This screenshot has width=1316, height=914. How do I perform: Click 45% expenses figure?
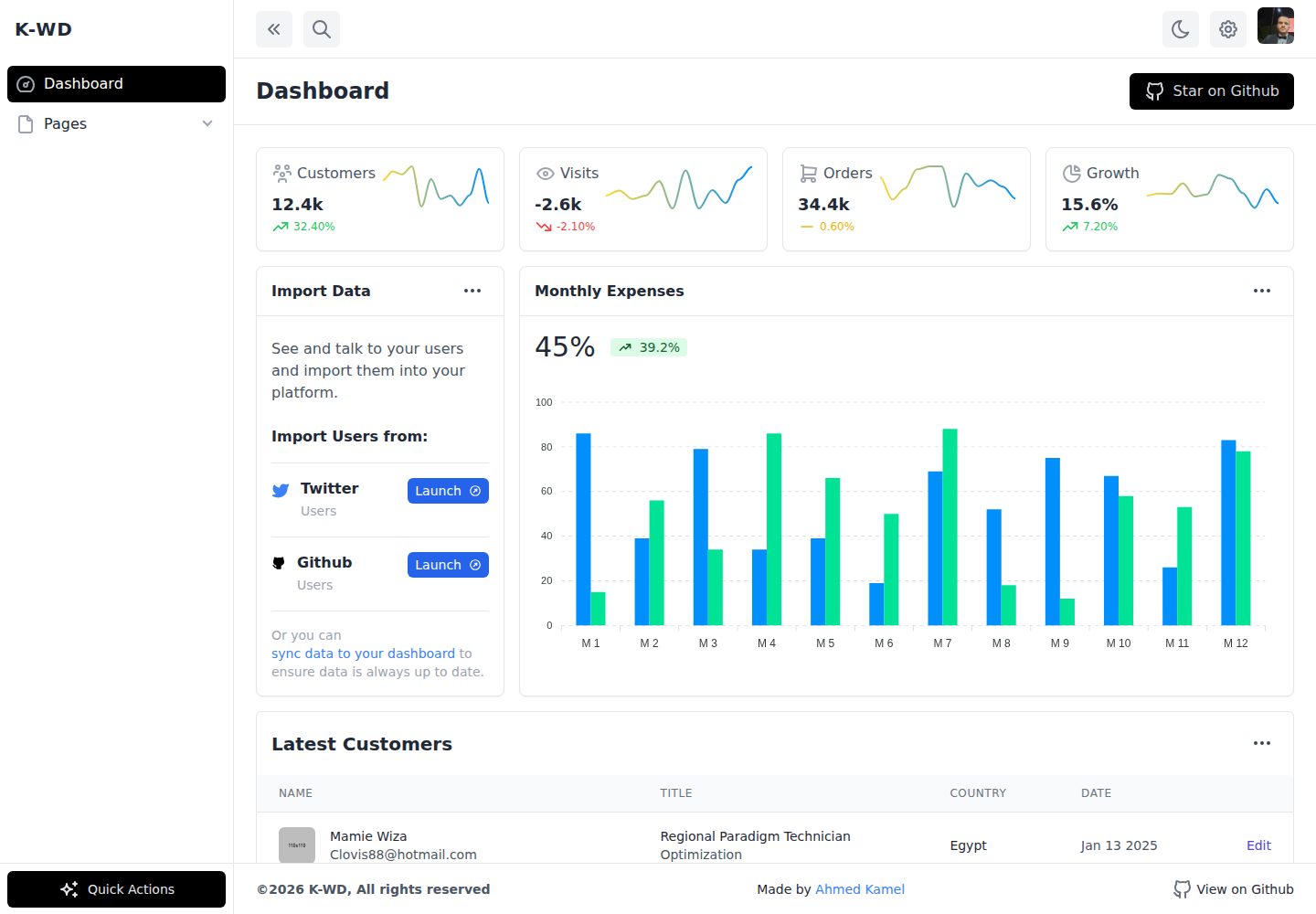(565, 347)
